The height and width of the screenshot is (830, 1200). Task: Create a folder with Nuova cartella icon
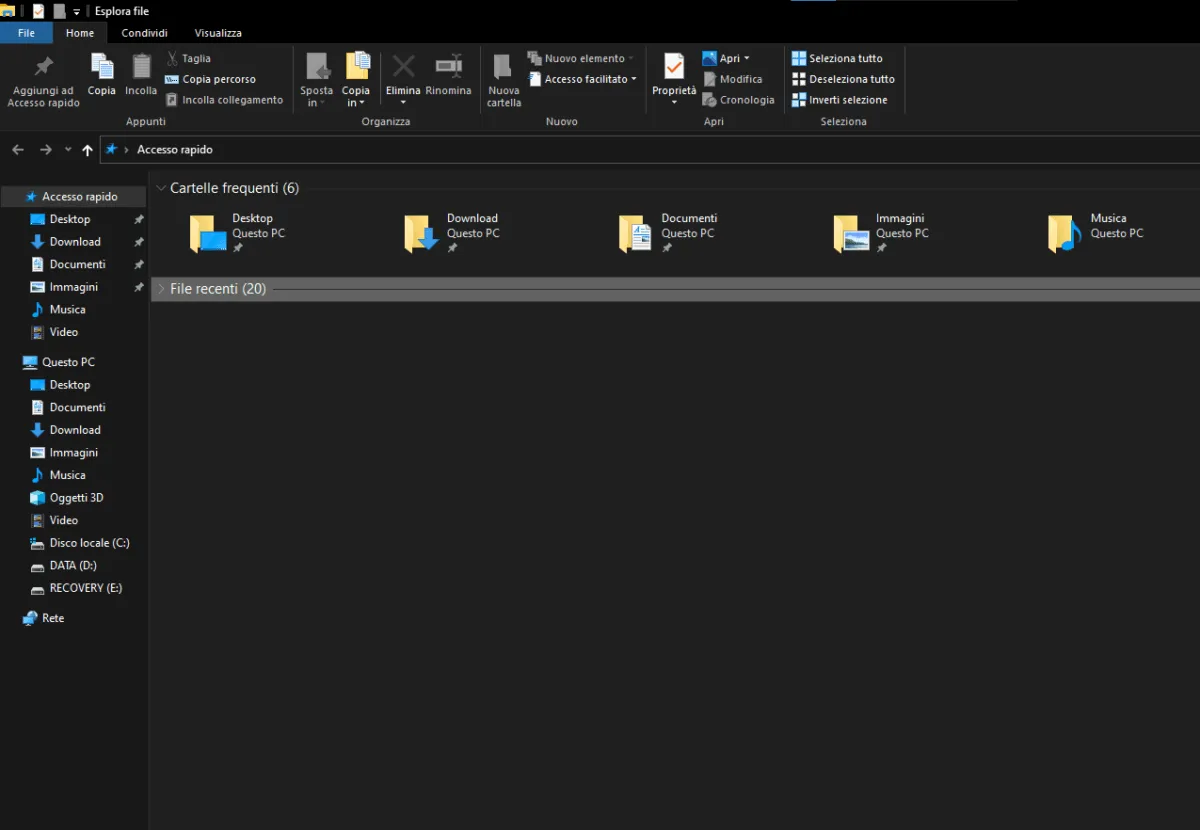(x=504, y=67)
